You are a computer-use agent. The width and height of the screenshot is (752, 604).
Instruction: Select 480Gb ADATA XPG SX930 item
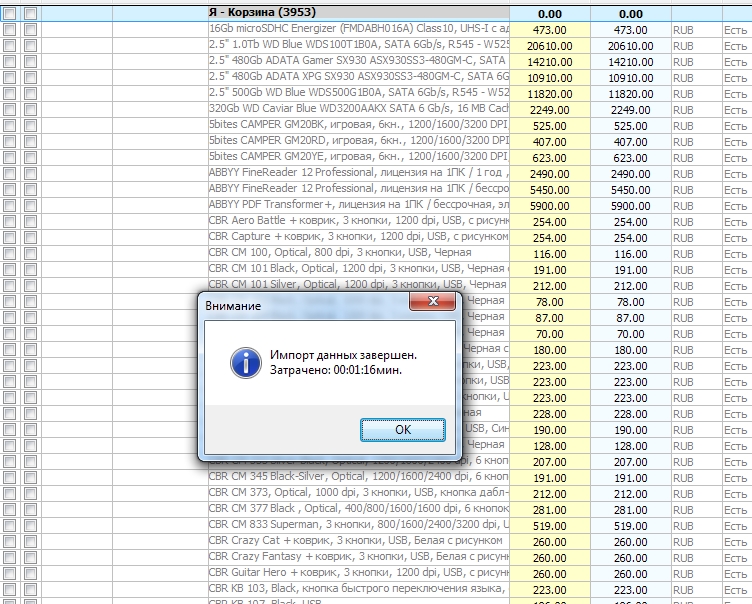[359, 77]
